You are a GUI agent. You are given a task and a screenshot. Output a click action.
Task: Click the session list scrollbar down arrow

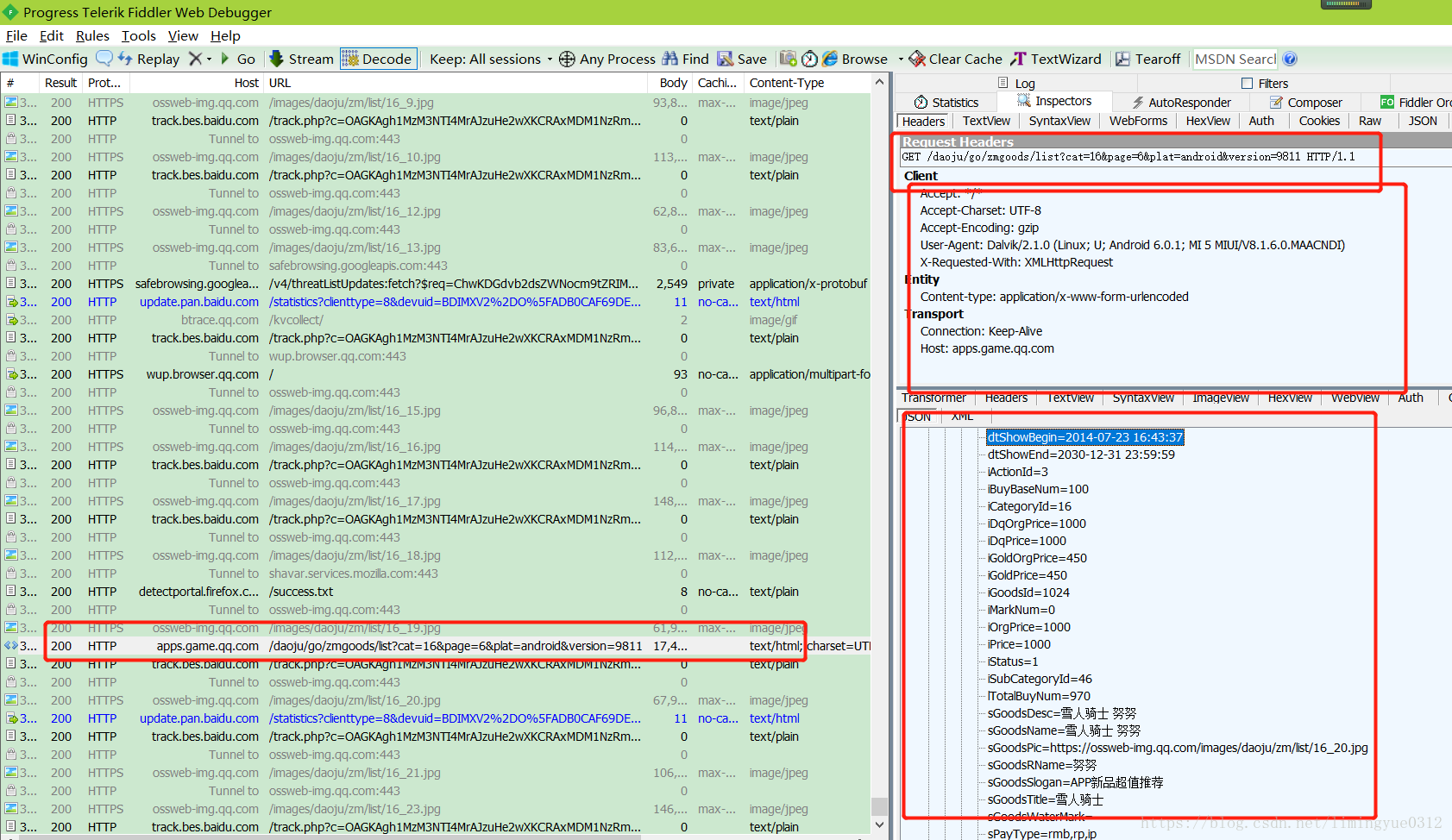coord(879,824)
